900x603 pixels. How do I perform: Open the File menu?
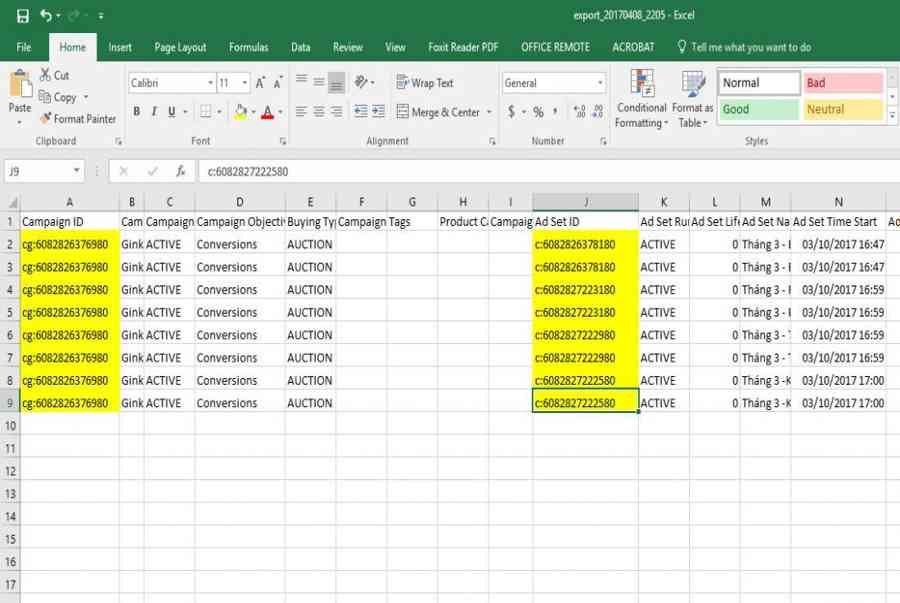tap(24, 47)
